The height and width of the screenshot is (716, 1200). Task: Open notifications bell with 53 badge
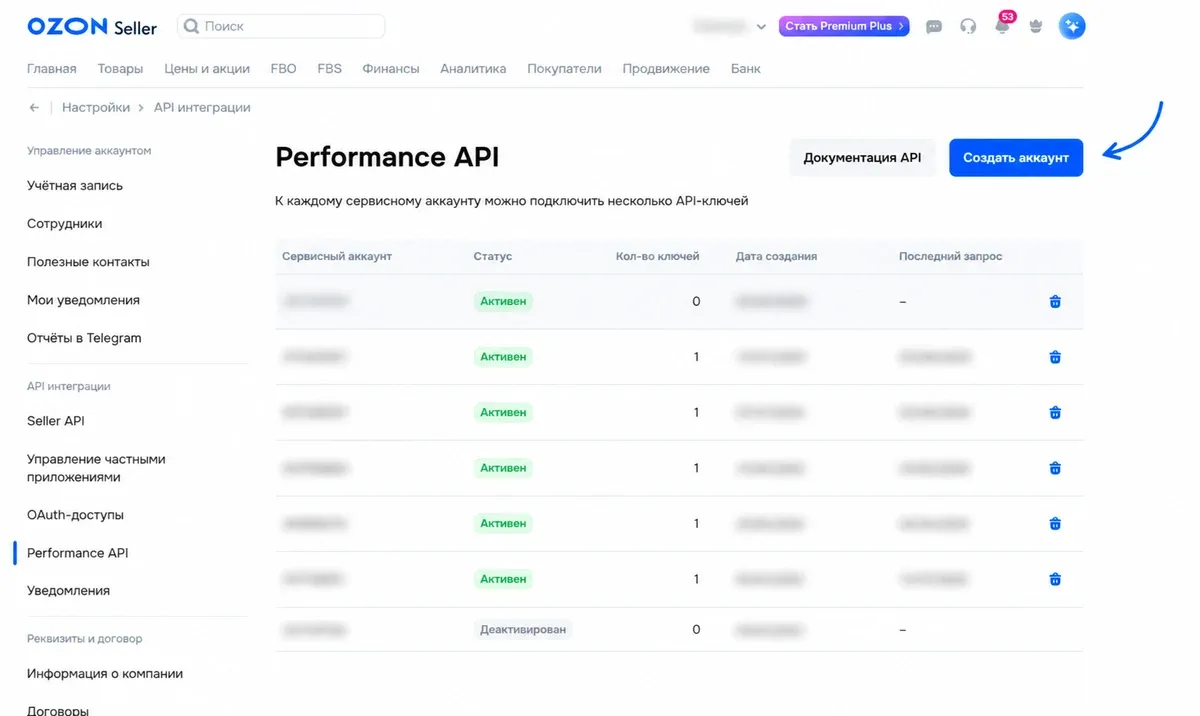tap(1003, 26)
